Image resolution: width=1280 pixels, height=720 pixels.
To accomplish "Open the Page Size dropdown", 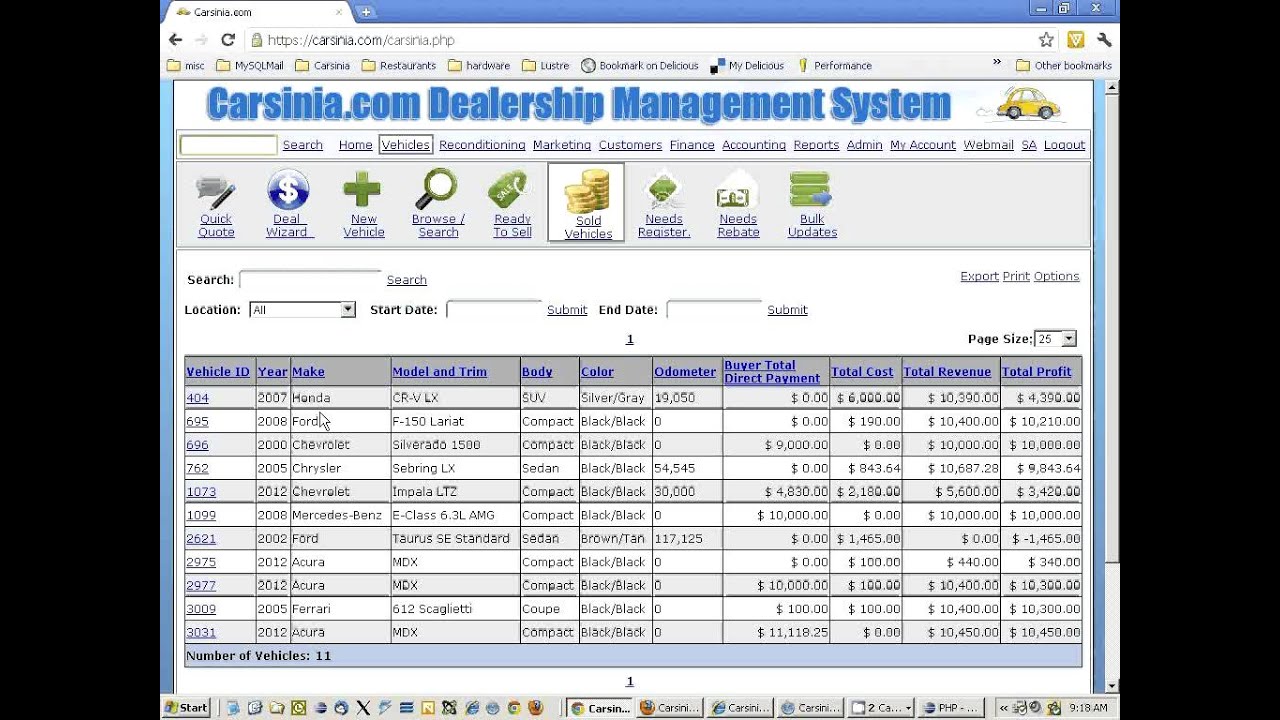I will tap(1055, 339).
